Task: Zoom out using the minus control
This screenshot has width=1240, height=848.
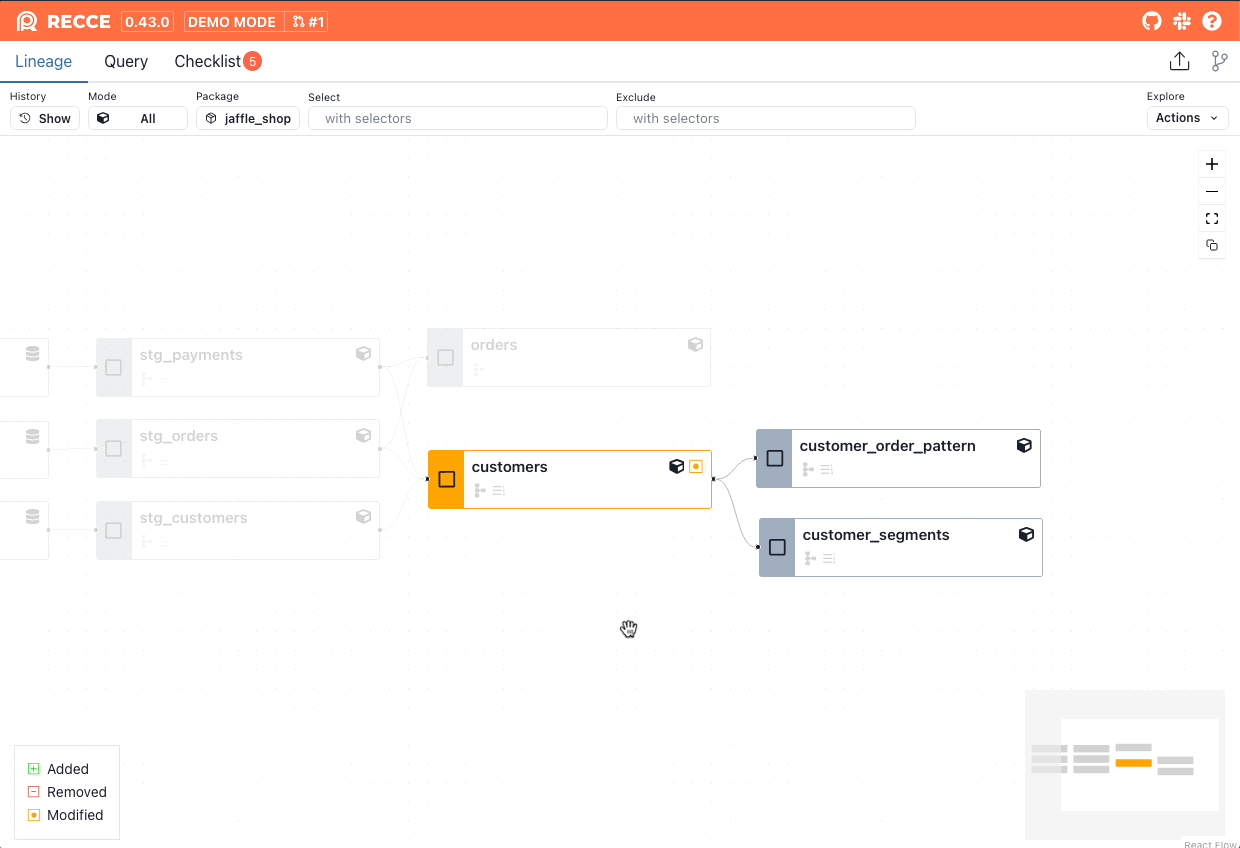Action: [1211, 191]
